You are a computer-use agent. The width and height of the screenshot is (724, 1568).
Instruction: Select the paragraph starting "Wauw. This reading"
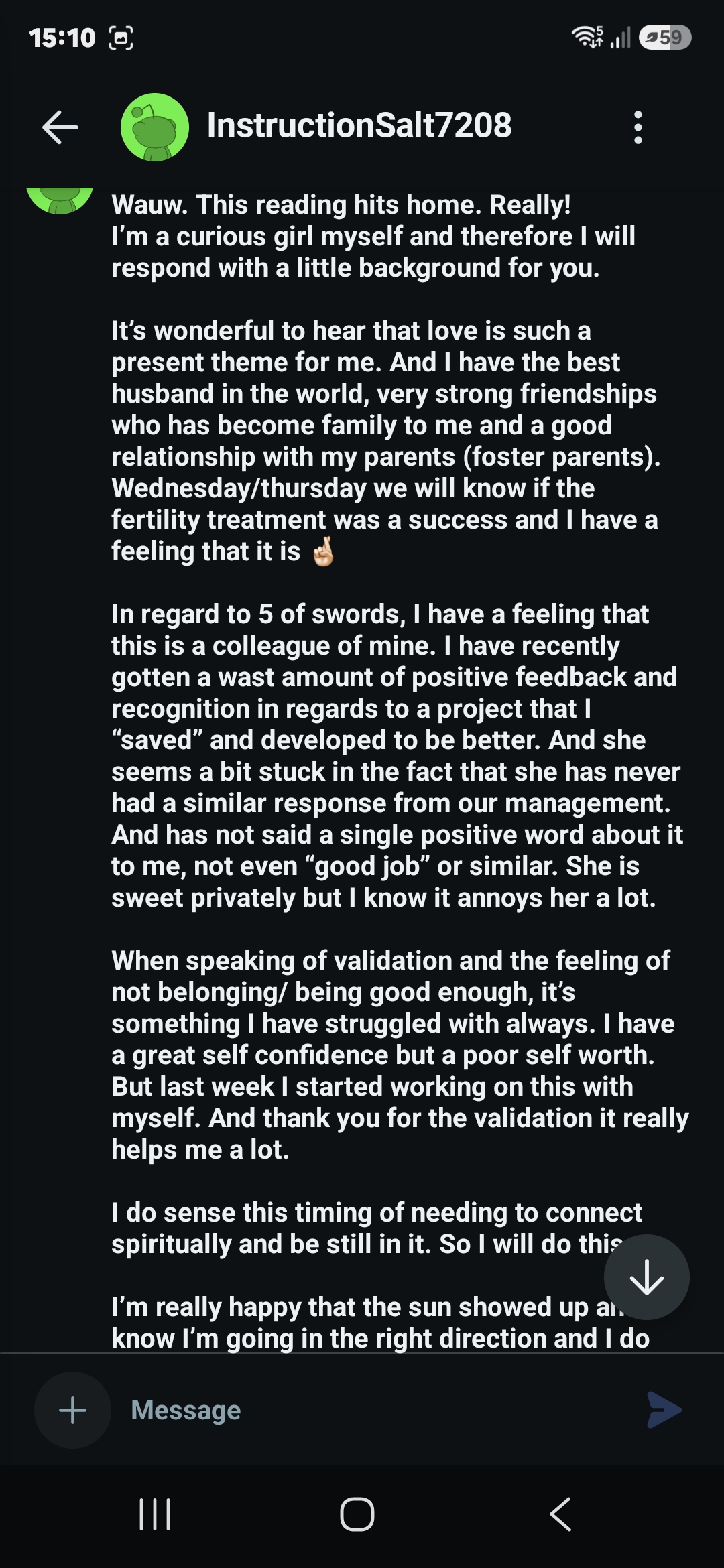click(x=373, y=236)
